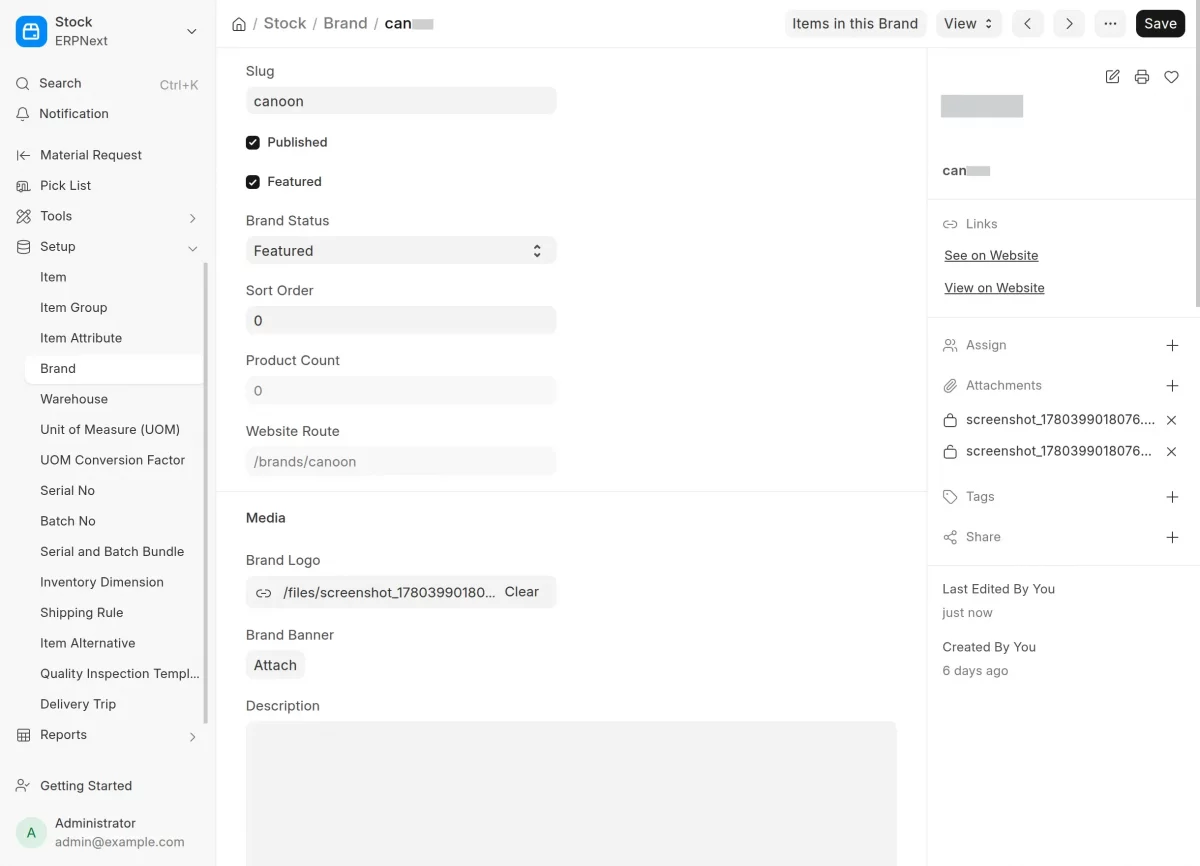Remove the second screenshot attachment
This screenshot has height=866, width=1200.
click(1171, 452)
